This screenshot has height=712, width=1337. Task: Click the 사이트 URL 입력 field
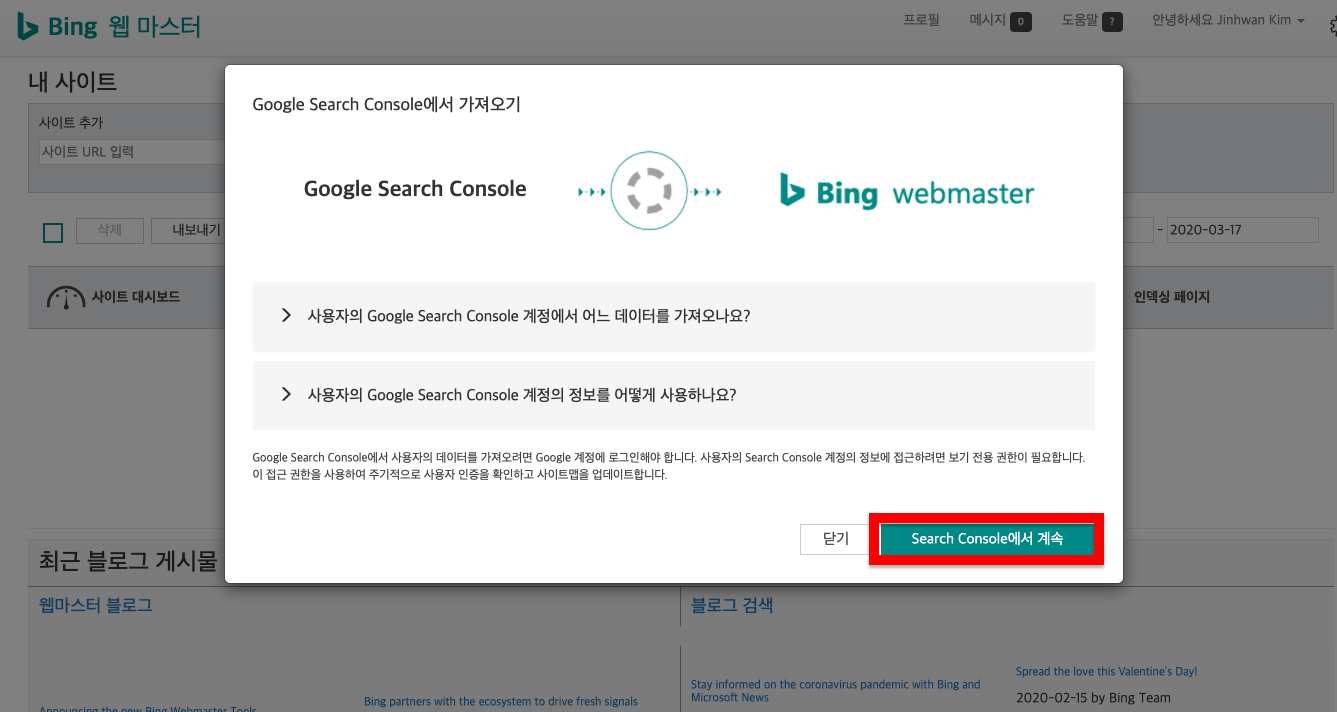(x=130, y=152)
